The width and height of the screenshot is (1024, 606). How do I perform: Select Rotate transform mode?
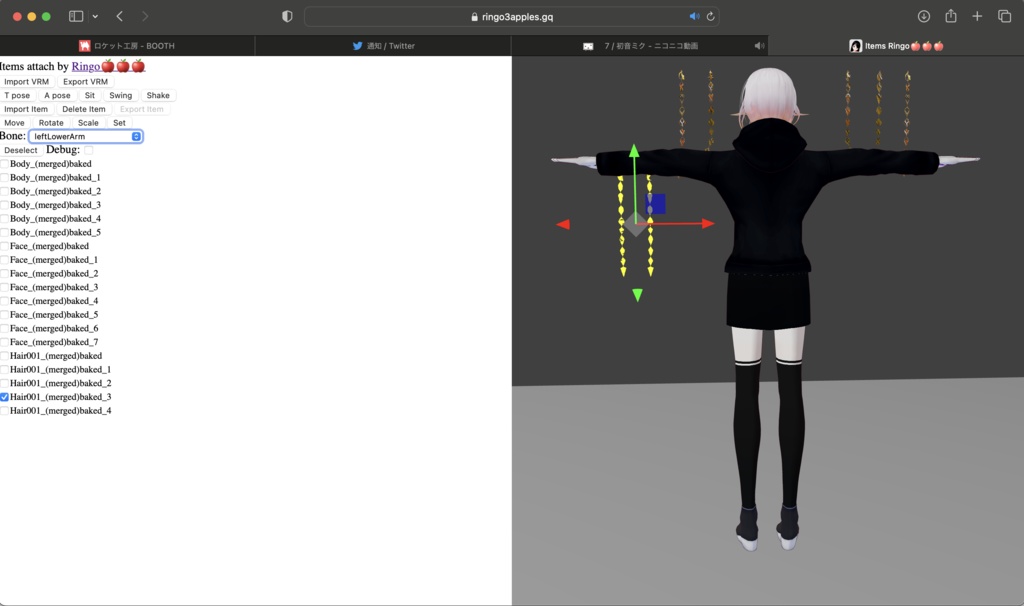click(x=51, y=123)
